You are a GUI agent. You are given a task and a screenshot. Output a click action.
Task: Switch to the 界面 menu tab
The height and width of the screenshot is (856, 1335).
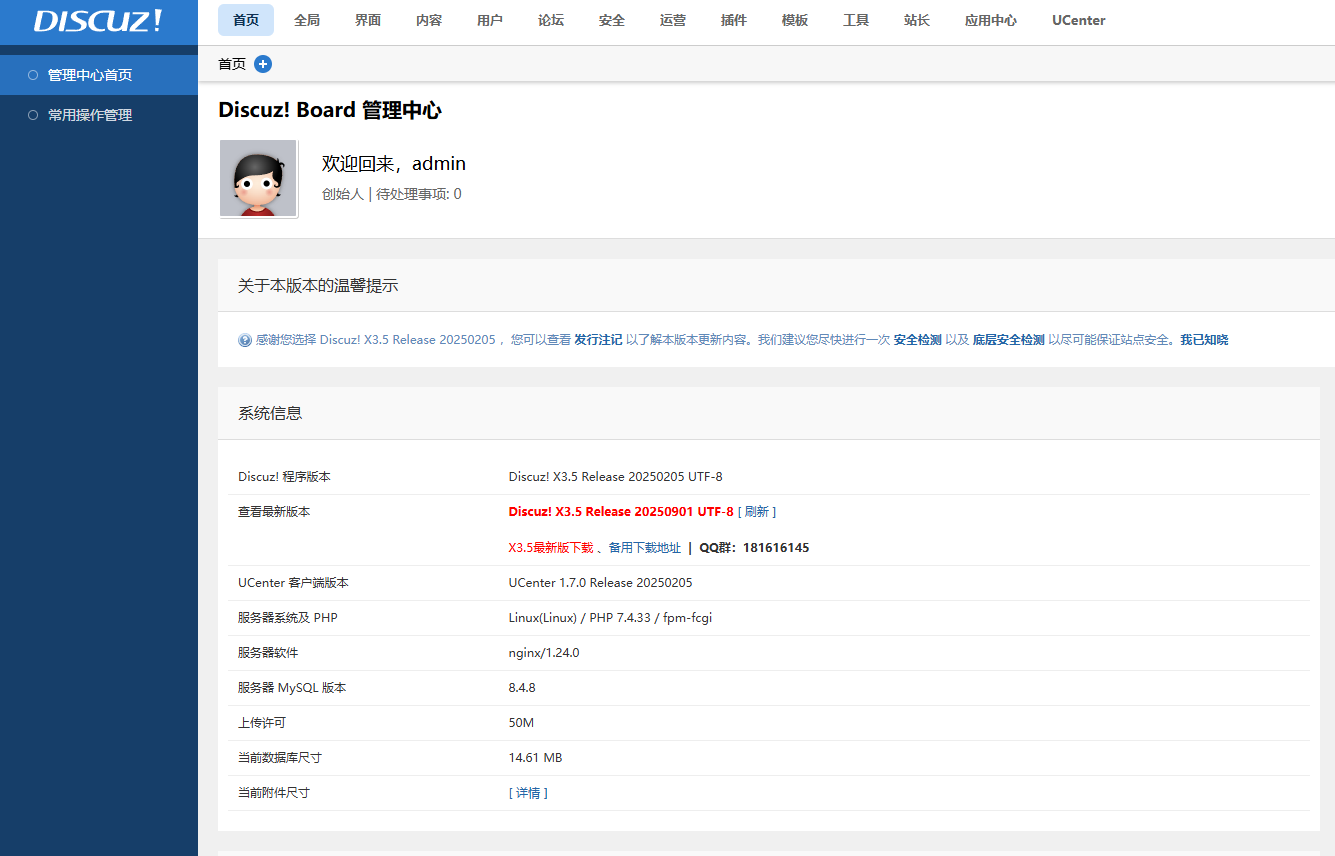tap(368, 20)
